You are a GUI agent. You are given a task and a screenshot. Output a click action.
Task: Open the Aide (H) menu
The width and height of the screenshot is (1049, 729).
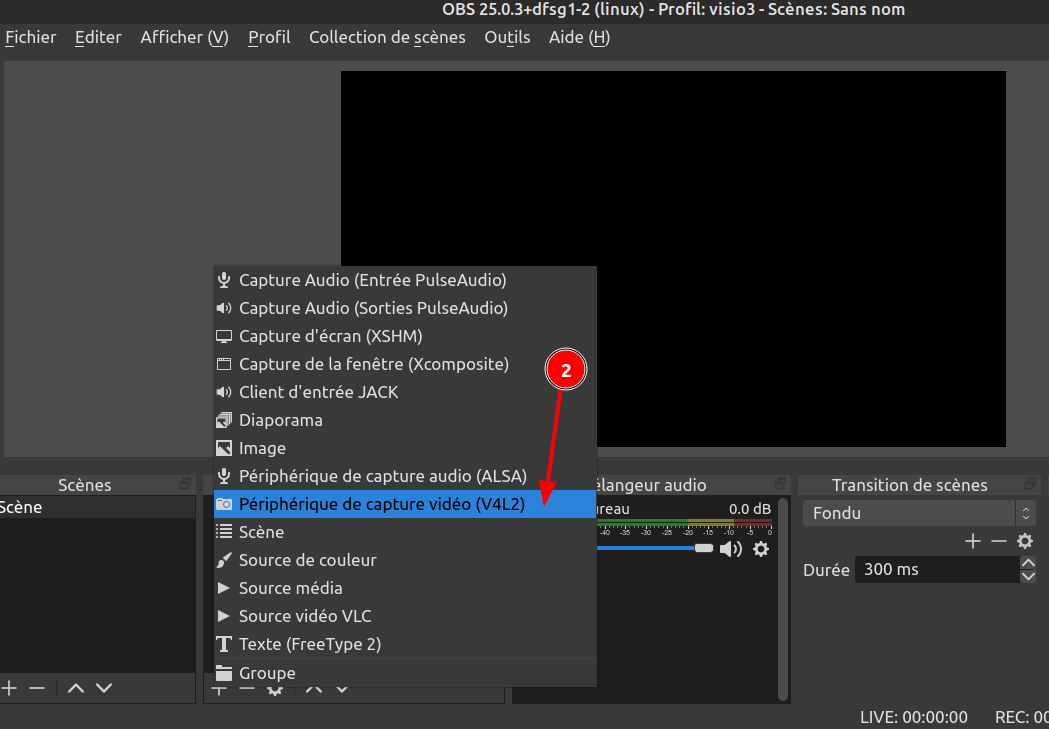[x=579, y=37]
